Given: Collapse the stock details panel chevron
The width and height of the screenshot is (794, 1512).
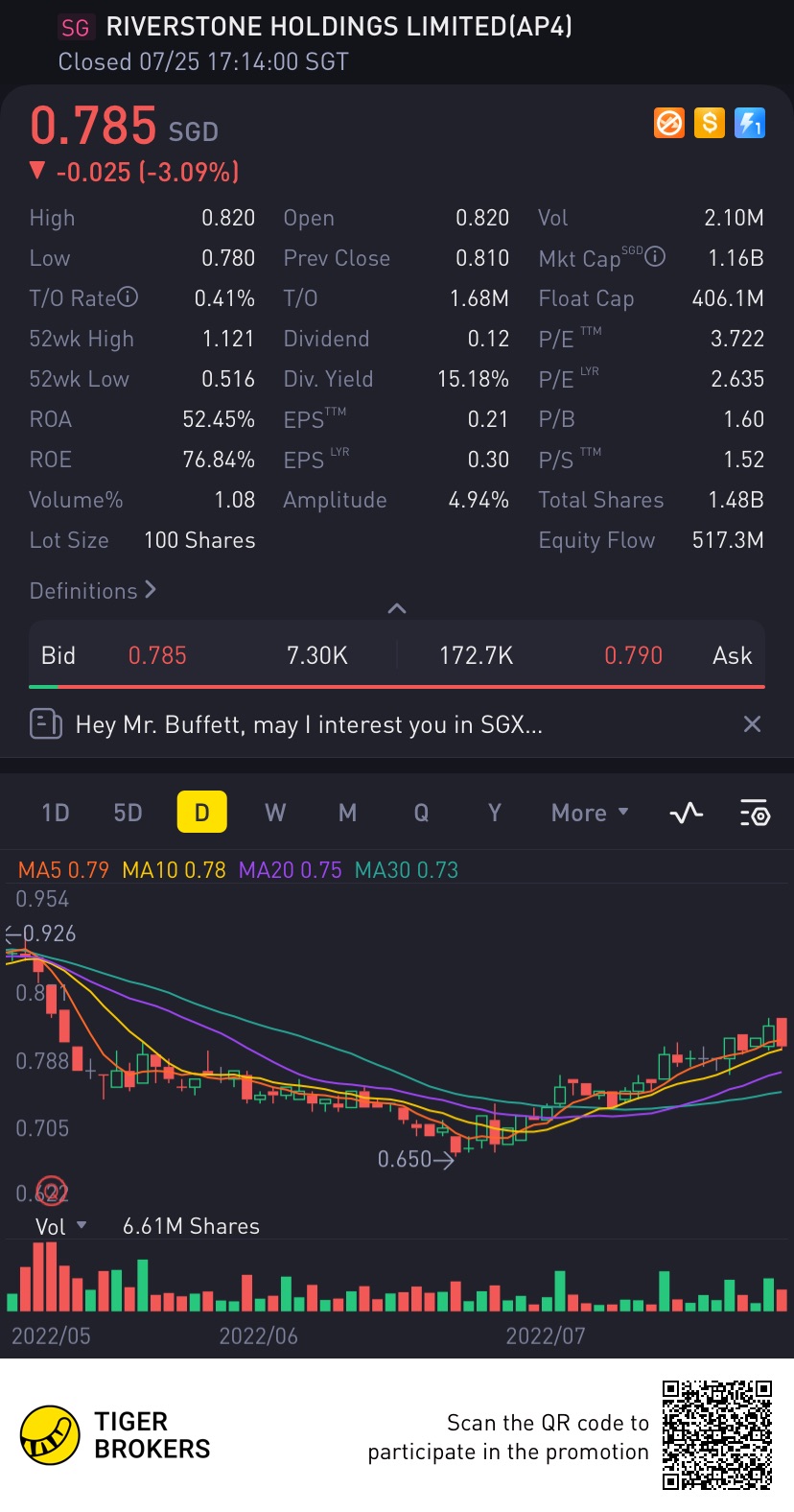Looking at the screenshot, I should 397,608.
